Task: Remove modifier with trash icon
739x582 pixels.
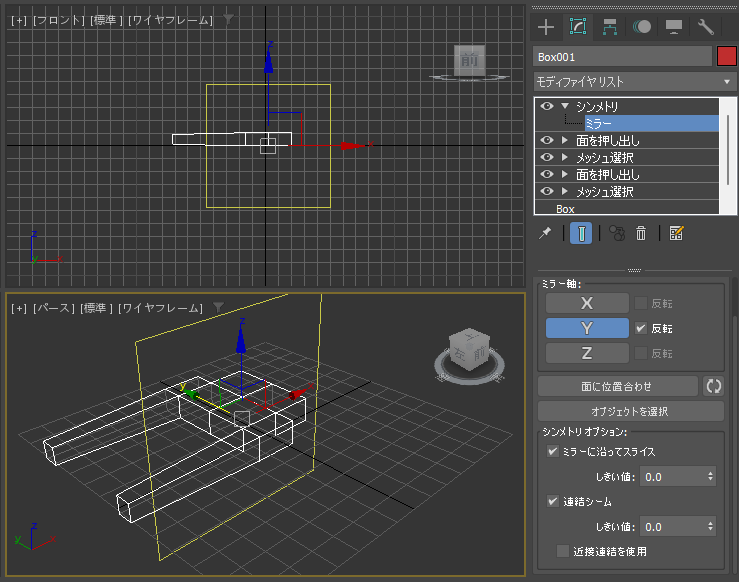Action: 641,233
